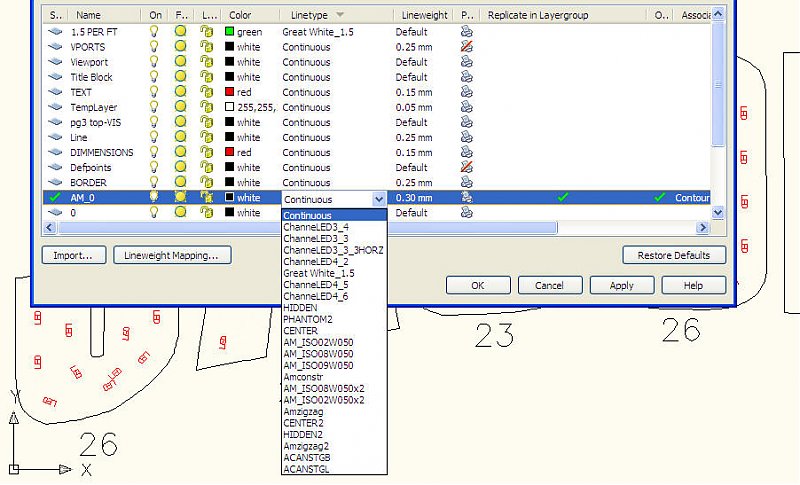This screenshot has width=800, height=485.
Task: Toggle the On lightbulb for pg3 top-VIS layer
Action: coord(155,122)
